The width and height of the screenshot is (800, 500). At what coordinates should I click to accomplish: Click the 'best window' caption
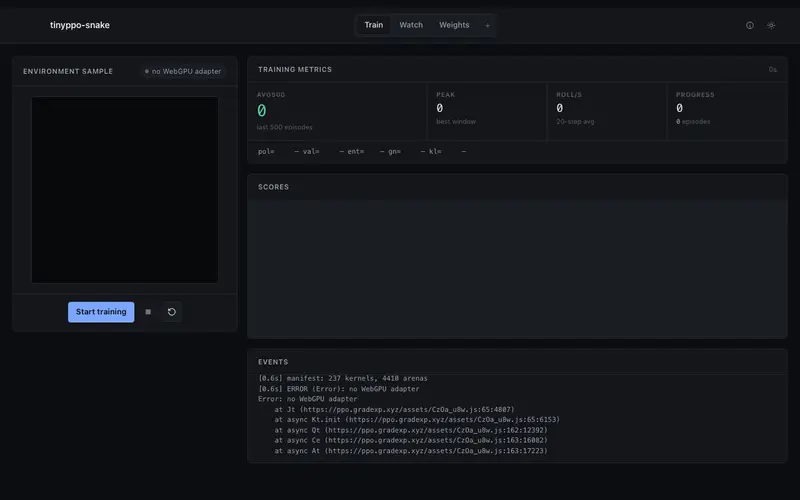[x=456, y=121]
